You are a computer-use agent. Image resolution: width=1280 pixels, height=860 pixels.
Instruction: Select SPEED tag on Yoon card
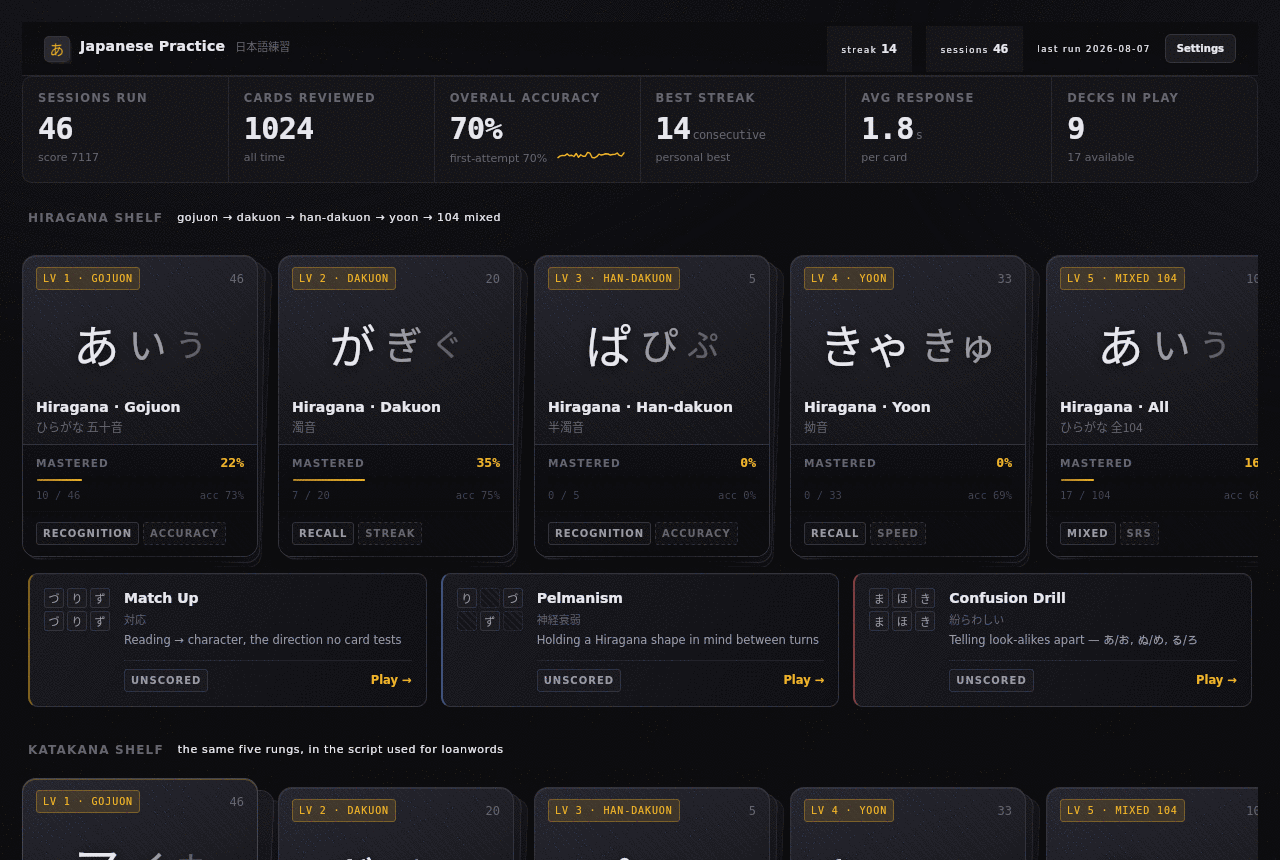(x=898, y=533)
